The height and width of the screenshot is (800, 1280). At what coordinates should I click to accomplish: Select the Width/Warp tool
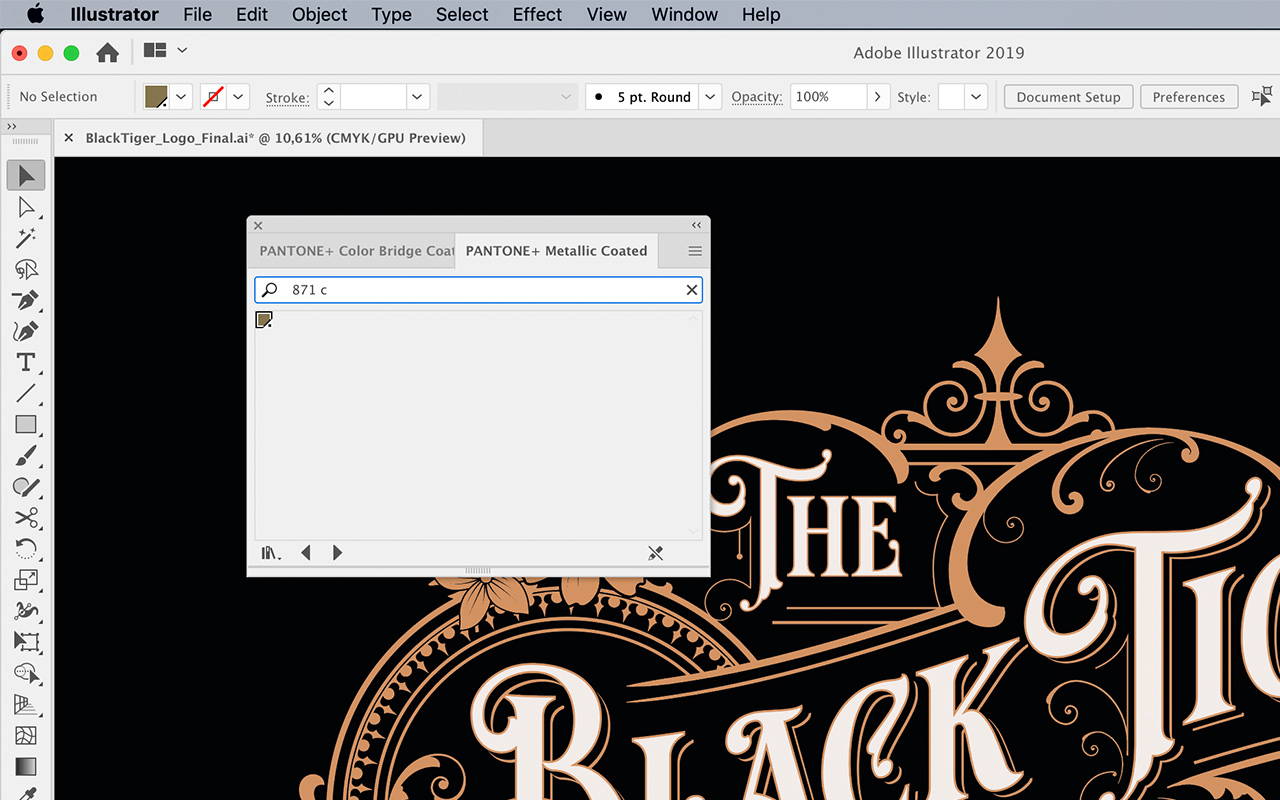26,611
